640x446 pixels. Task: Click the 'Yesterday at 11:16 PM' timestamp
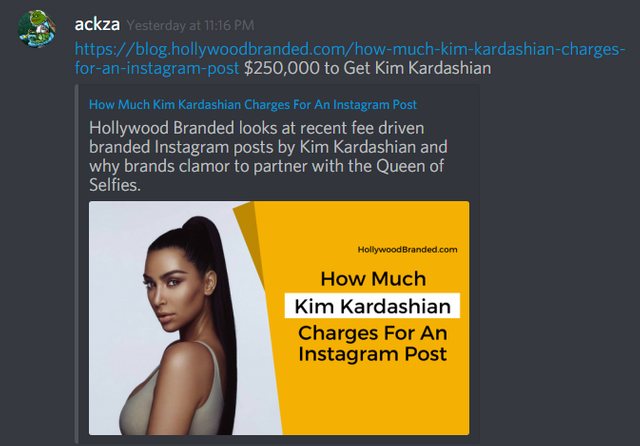pyautogui.click(x=190, y=25)
